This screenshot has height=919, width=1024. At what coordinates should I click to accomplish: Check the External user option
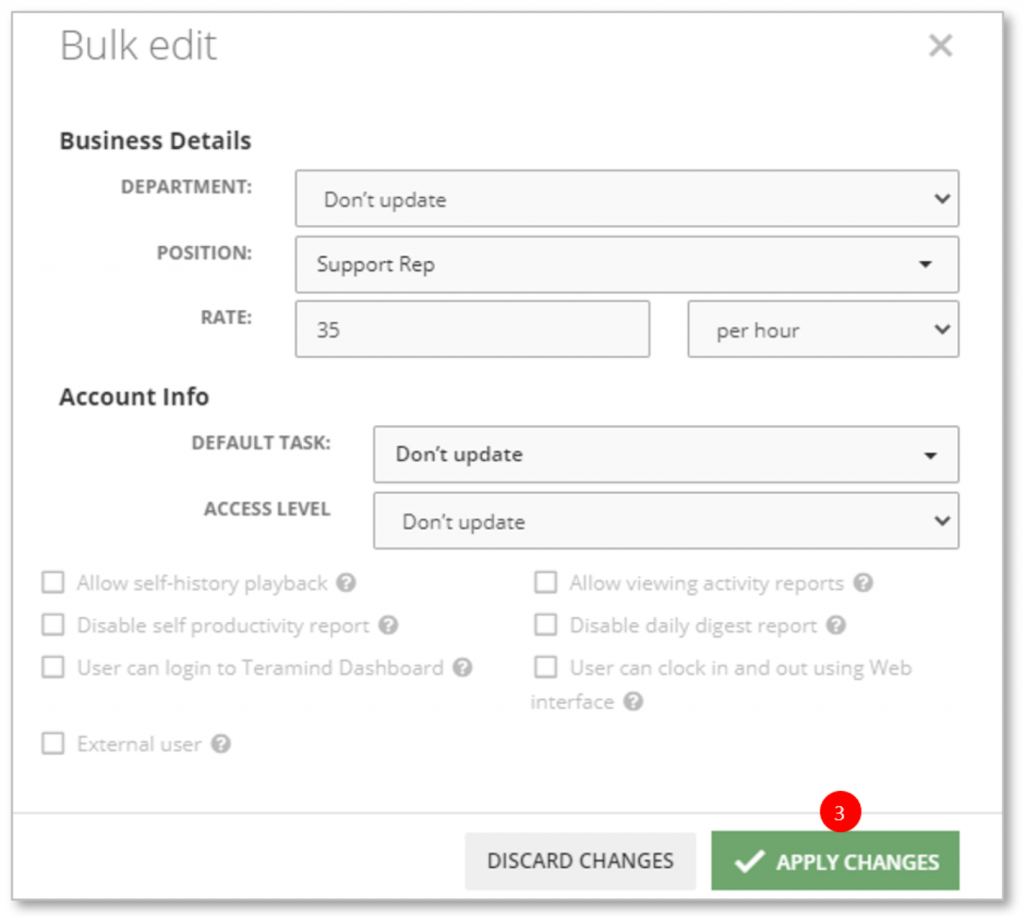pyautogui.click(x=53, y=744)
